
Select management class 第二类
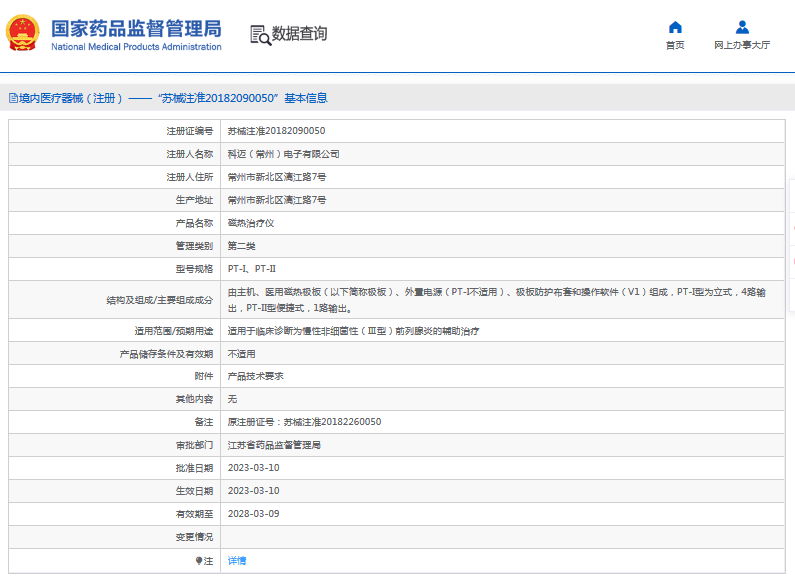coord(241,246)
